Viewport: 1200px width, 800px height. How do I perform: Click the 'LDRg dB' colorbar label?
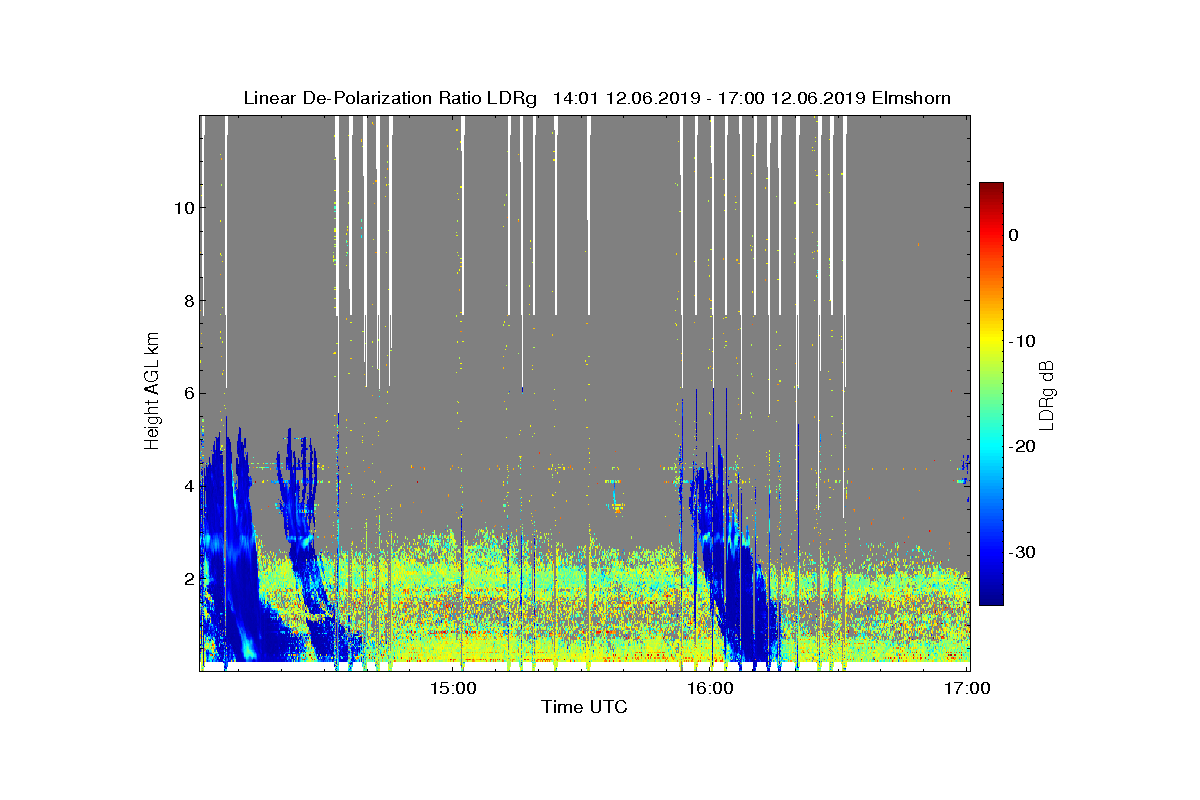pos(1047,394)
